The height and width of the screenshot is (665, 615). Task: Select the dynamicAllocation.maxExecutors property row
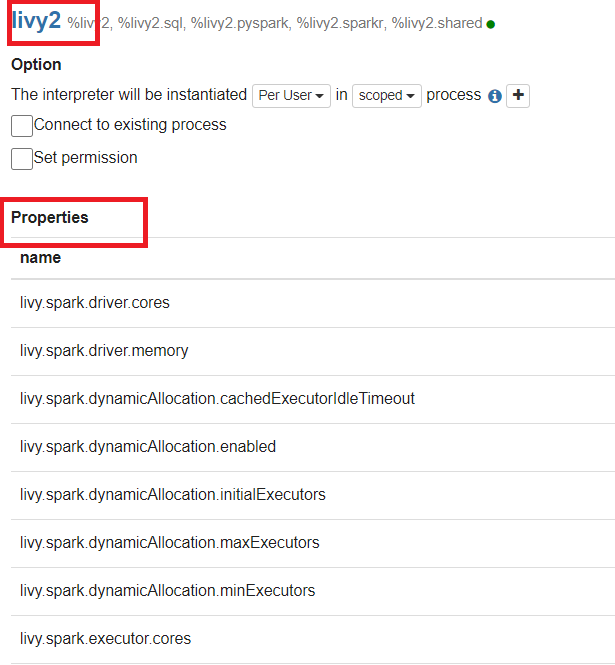pyautogui.click(x=170, y=543)
